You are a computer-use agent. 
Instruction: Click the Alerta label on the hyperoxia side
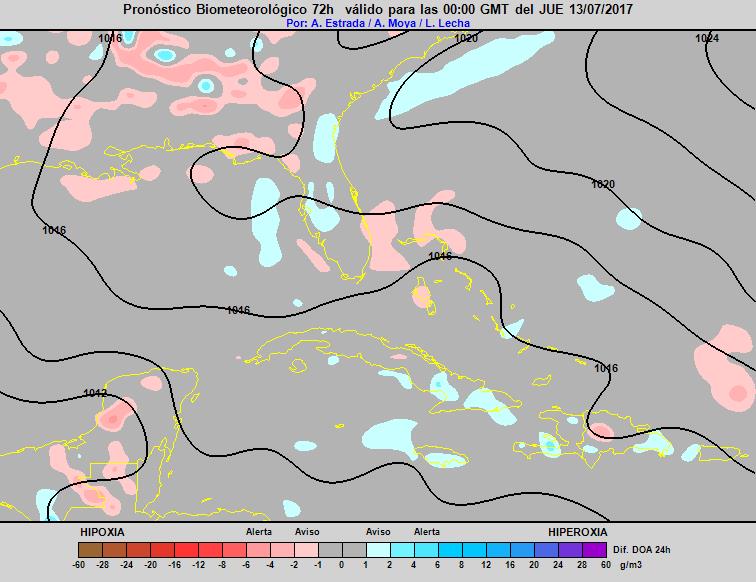pyautogui.click(x=427, y=532)
